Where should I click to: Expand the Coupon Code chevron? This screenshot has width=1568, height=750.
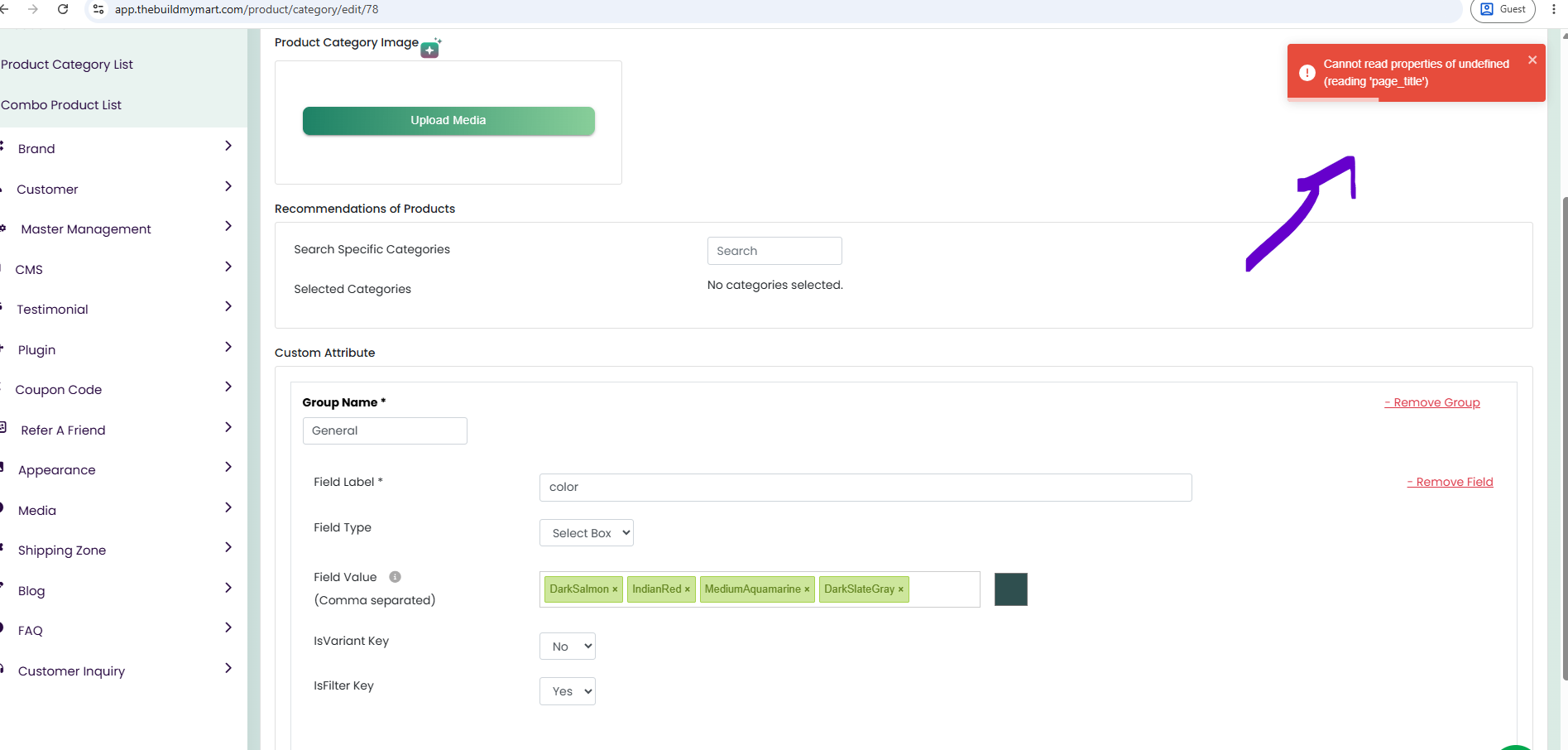click(228, 387)
